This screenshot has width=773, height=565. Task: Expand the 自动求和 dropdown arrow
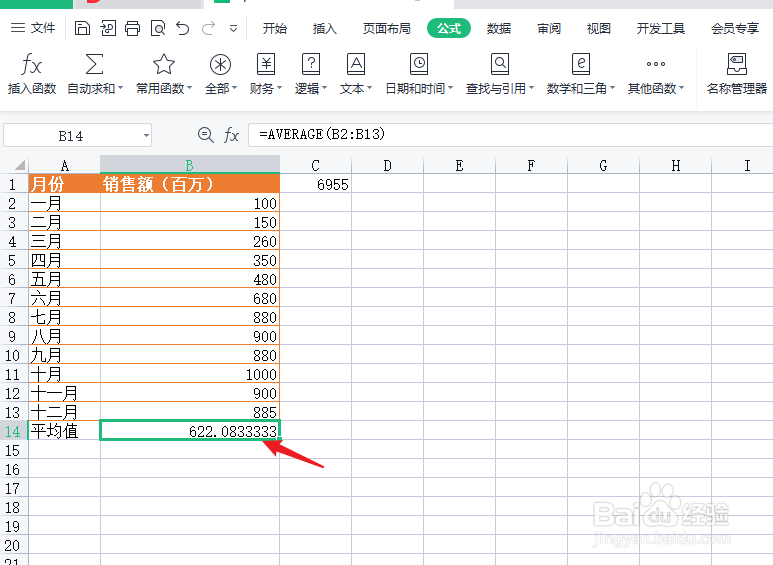point(120,88)
